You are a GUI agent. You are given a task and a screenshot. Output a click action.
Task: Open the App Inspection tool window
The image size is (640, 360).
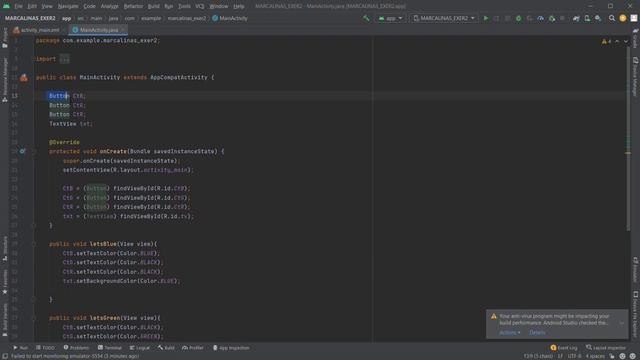(231, 348)
